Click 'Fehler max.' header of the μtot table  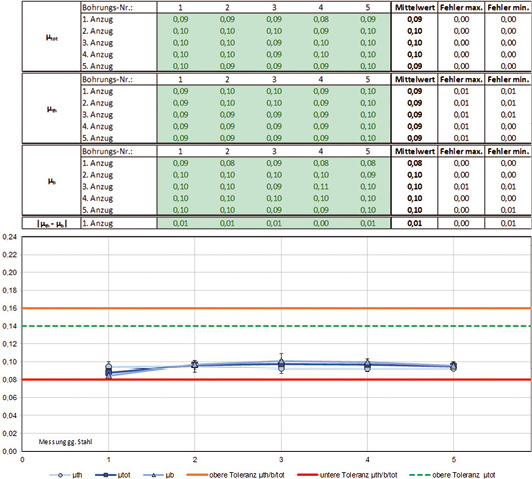(x=461, y=7)
